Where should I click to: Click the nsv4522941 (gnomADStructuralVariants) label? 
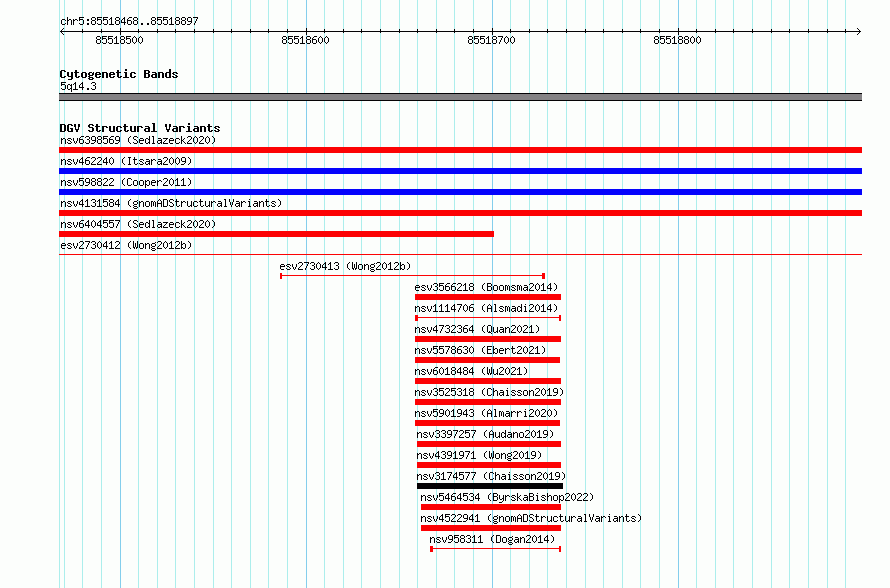[x=531, y=518]
